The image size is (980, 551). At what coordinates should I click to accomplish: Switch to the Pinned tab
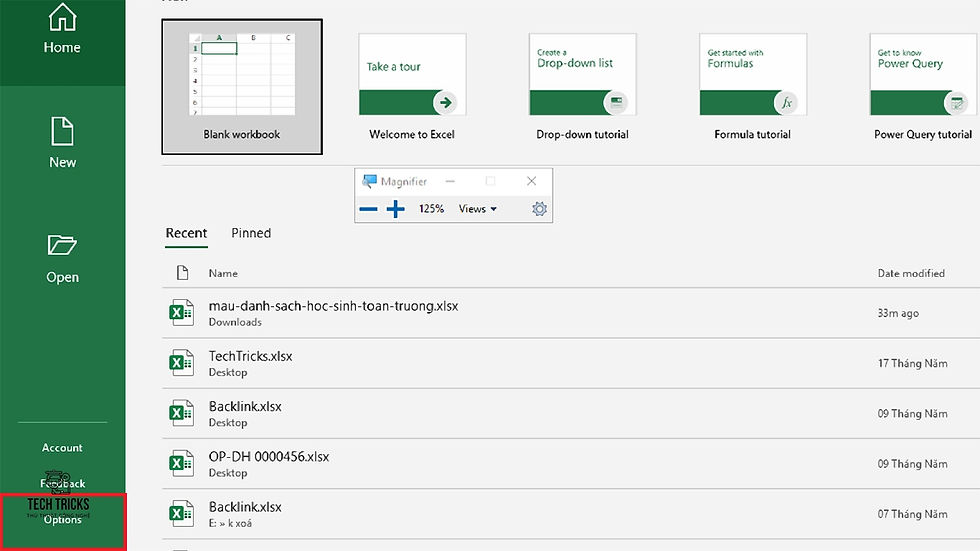[251, 233]
